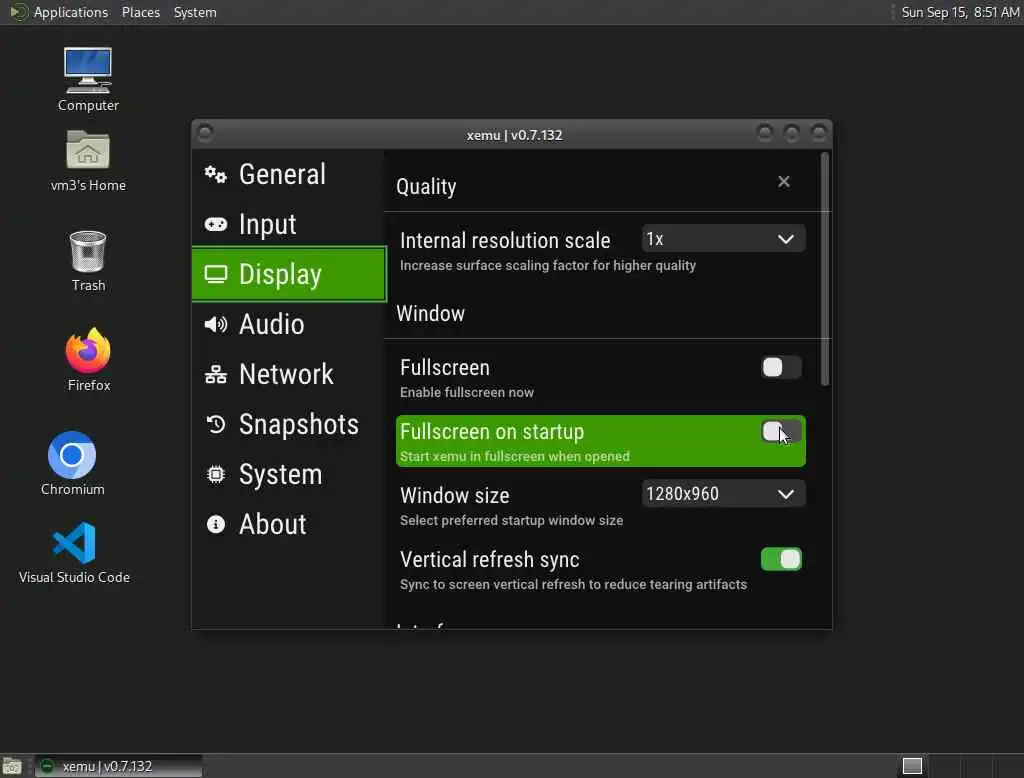1024x778 pixels.
Task: Click the network icon beside Network
Action: 216,374
